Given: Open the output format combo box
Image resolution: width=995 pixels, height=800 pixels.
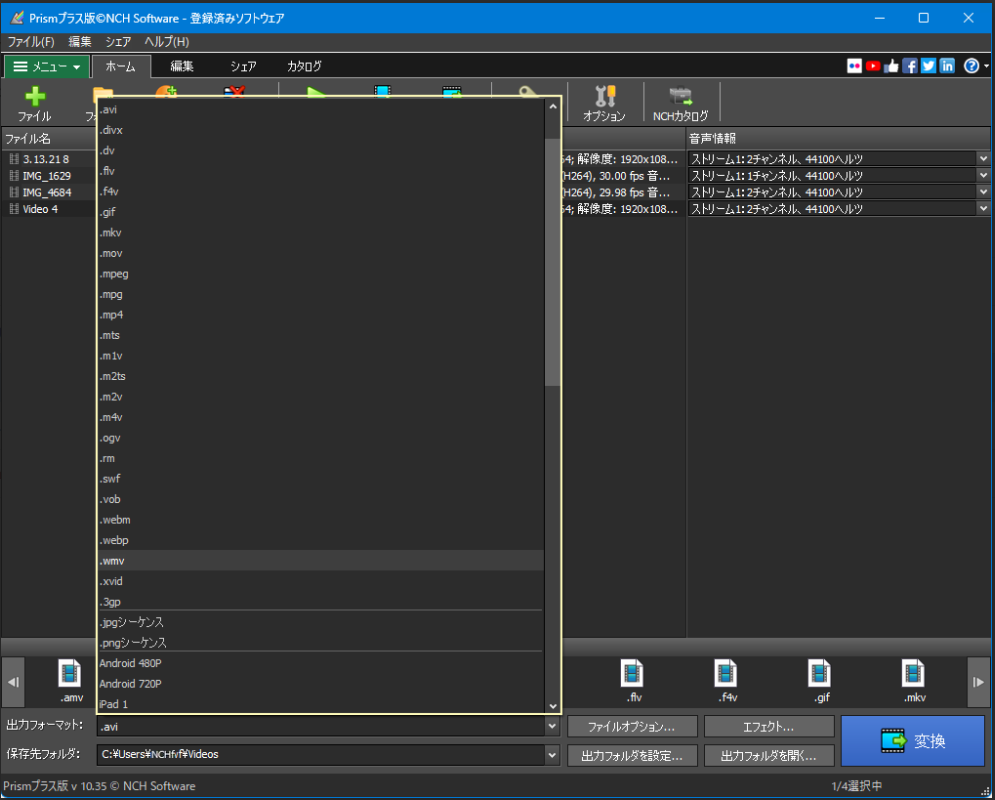Looking at the screenshot, I should (x=328, y=726).
